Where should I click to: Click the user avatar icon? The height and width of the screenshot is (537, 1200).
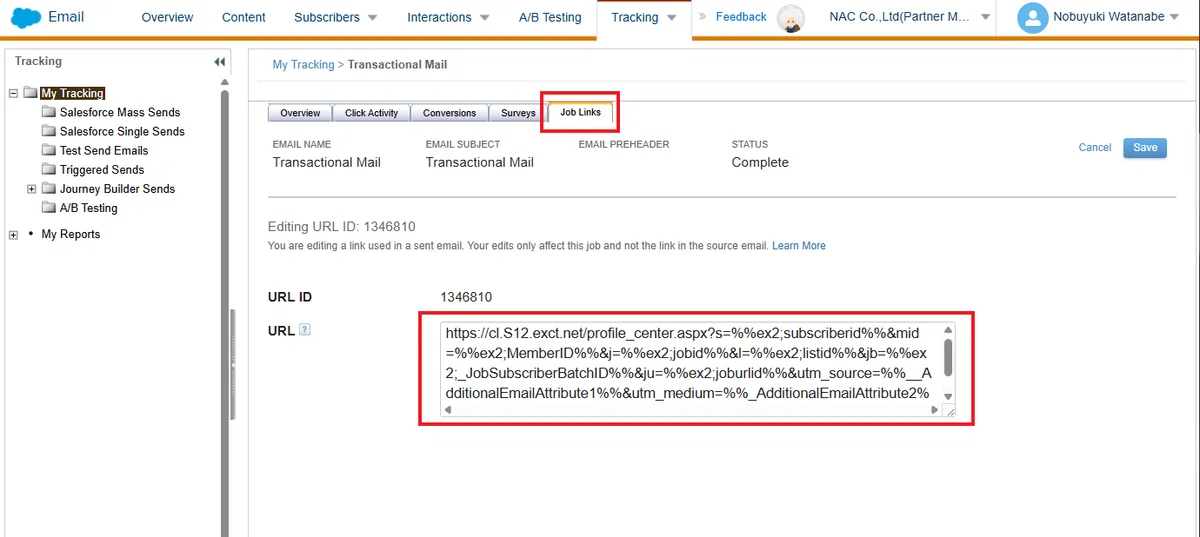click(1032, 17)
